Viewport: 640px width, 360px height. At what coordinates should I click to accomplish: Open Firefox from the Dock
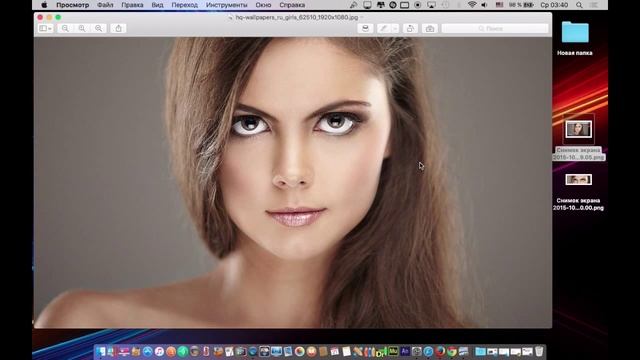click(x=440, y=351)
